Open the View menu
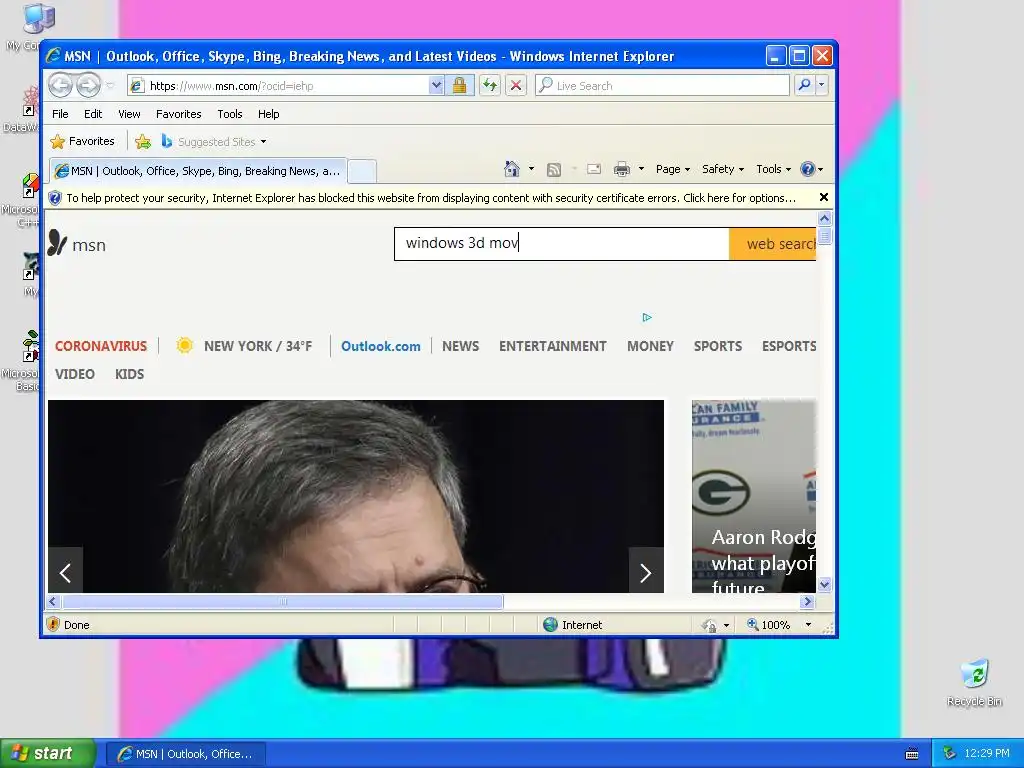Screen dimensions: 1024x768 pos(129,114)
